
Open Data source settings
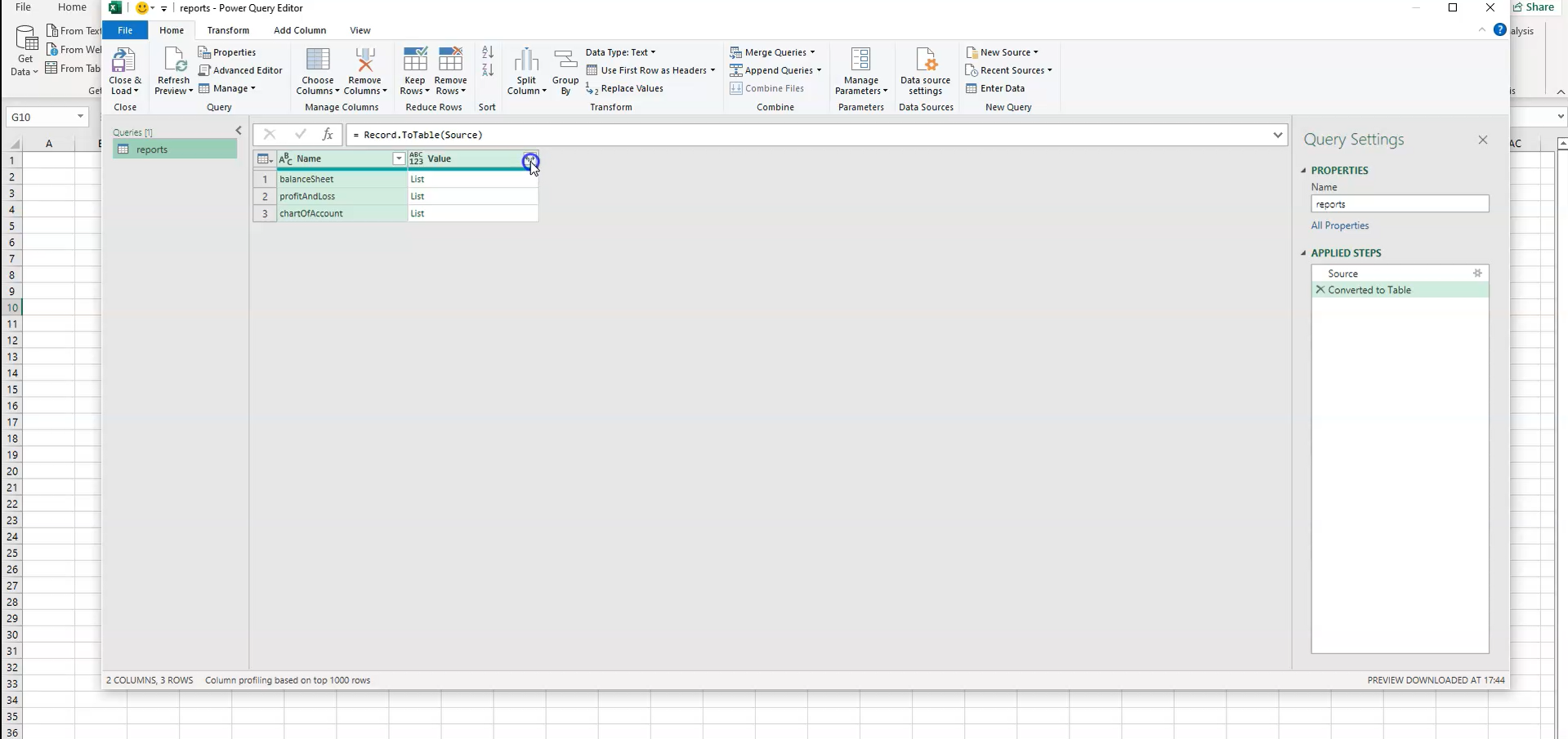coord(925,69)
